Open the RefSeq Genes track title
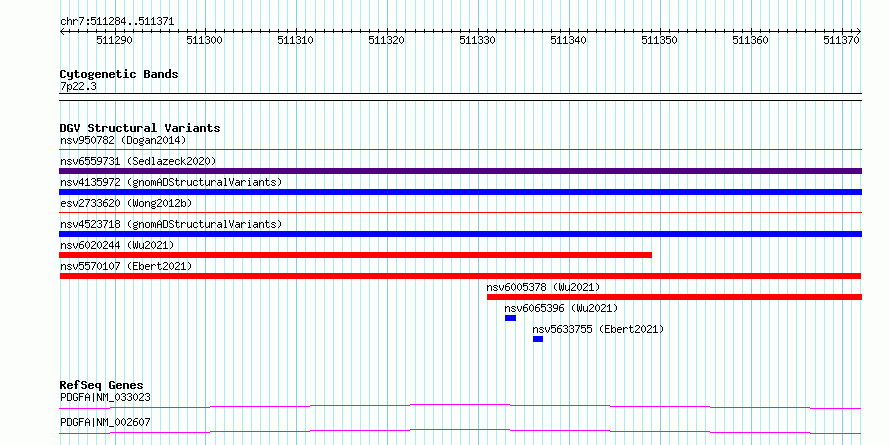Viewport: 890px width, 445px height. pyautogui.click(x=102, y=386)
